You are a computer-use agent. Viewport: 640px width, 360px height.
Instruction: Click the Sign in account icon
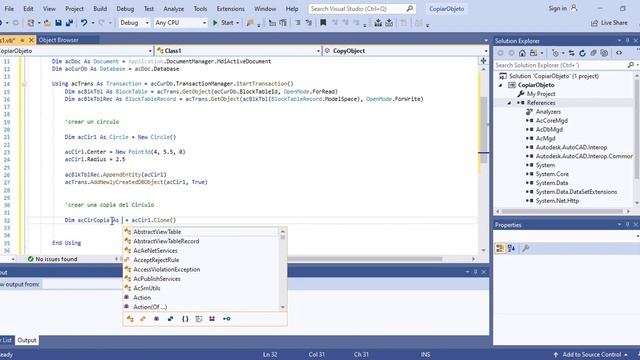pos(574,8)
